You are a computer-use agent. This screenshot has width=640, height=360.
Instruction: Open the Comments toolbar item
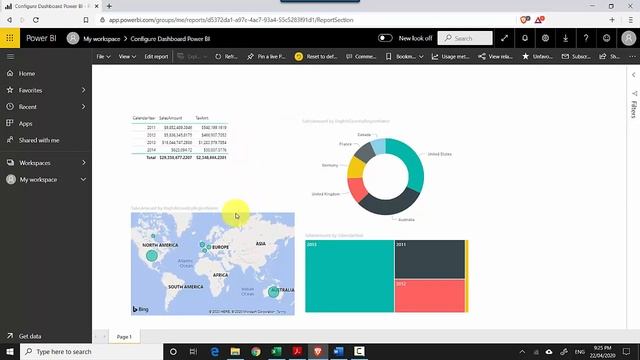pyautogui.click(x=361, y=56)
